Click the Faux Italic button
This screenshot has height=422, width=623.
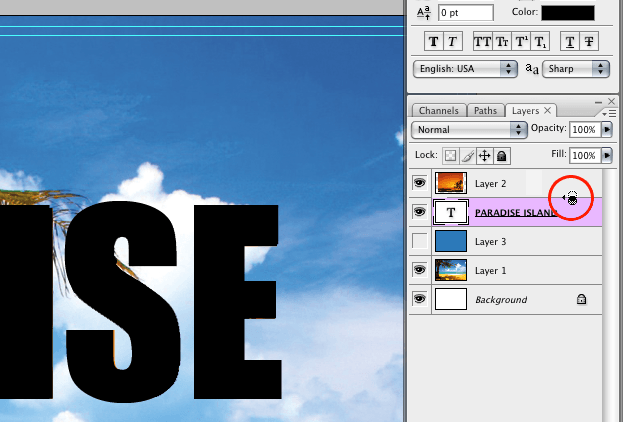[451, 41]
